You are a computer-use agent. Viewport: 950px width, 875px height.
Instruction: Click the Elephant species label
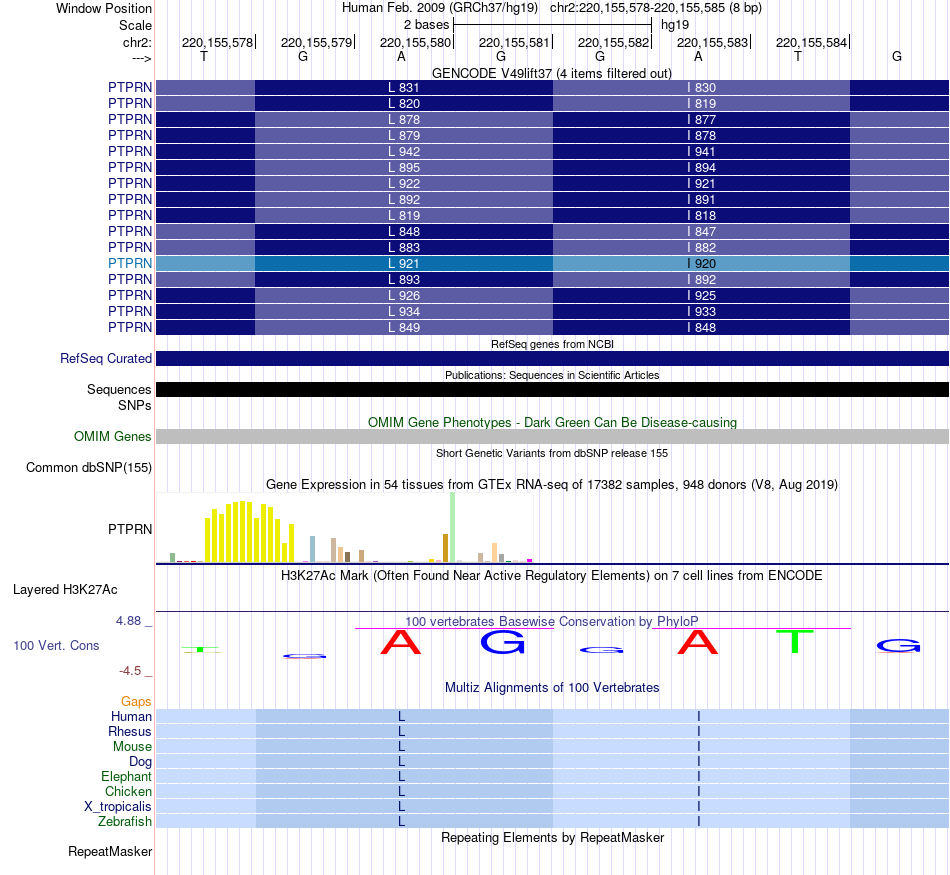(x=126, y=776)
